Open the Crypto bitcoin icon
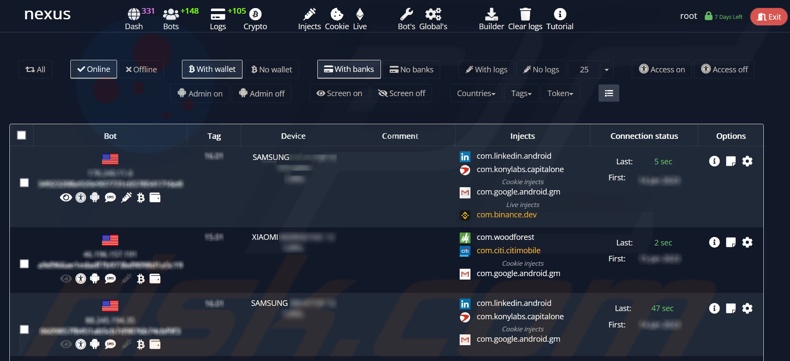This screenshot has width=790, height=361. [255, 14]
